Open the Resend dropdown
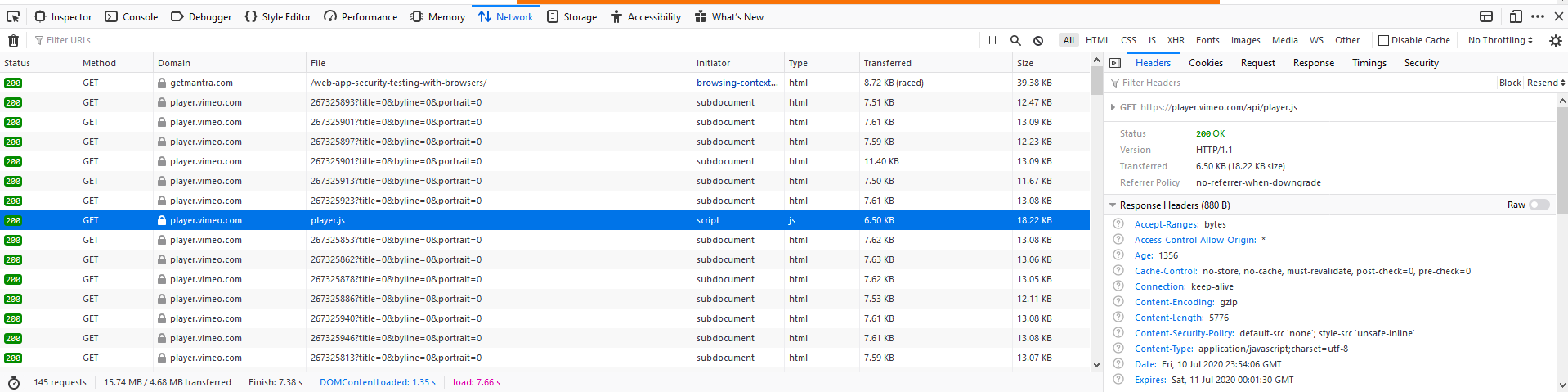 click(1545, 83)
